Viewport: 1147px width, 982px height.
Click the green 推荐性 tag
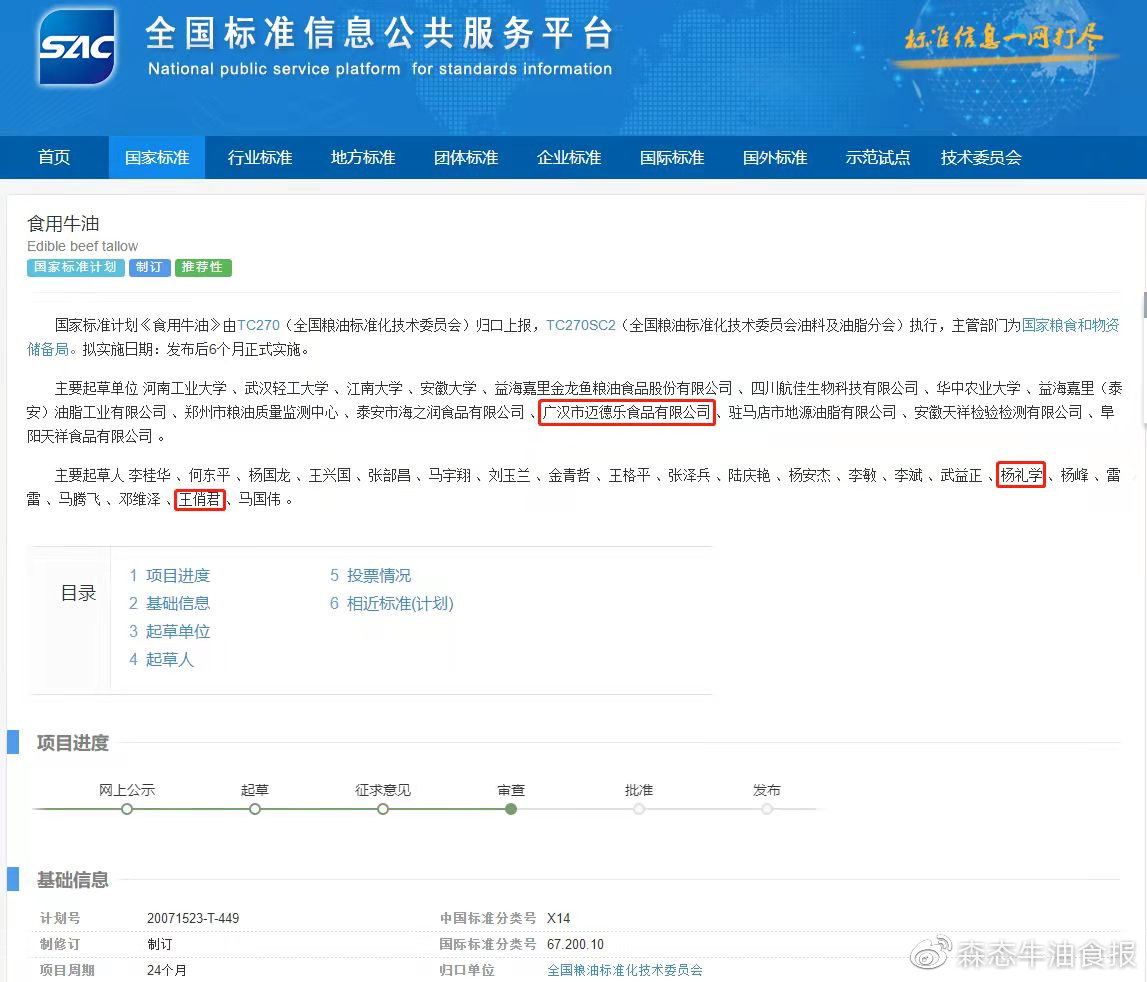203,267
